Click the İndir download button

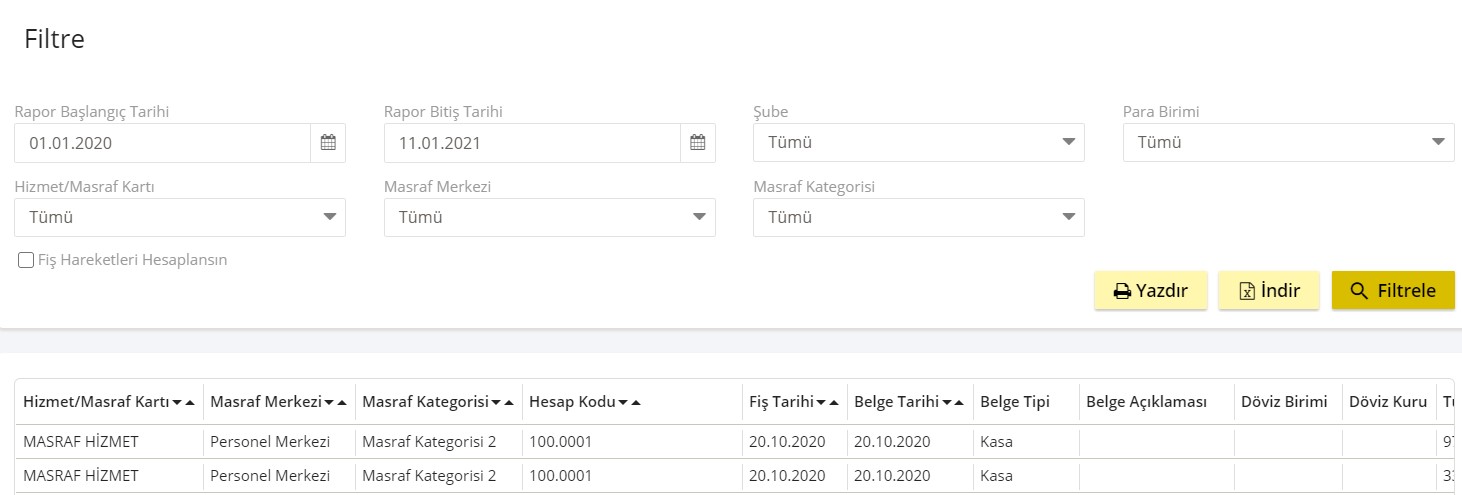coord(1269,291)
